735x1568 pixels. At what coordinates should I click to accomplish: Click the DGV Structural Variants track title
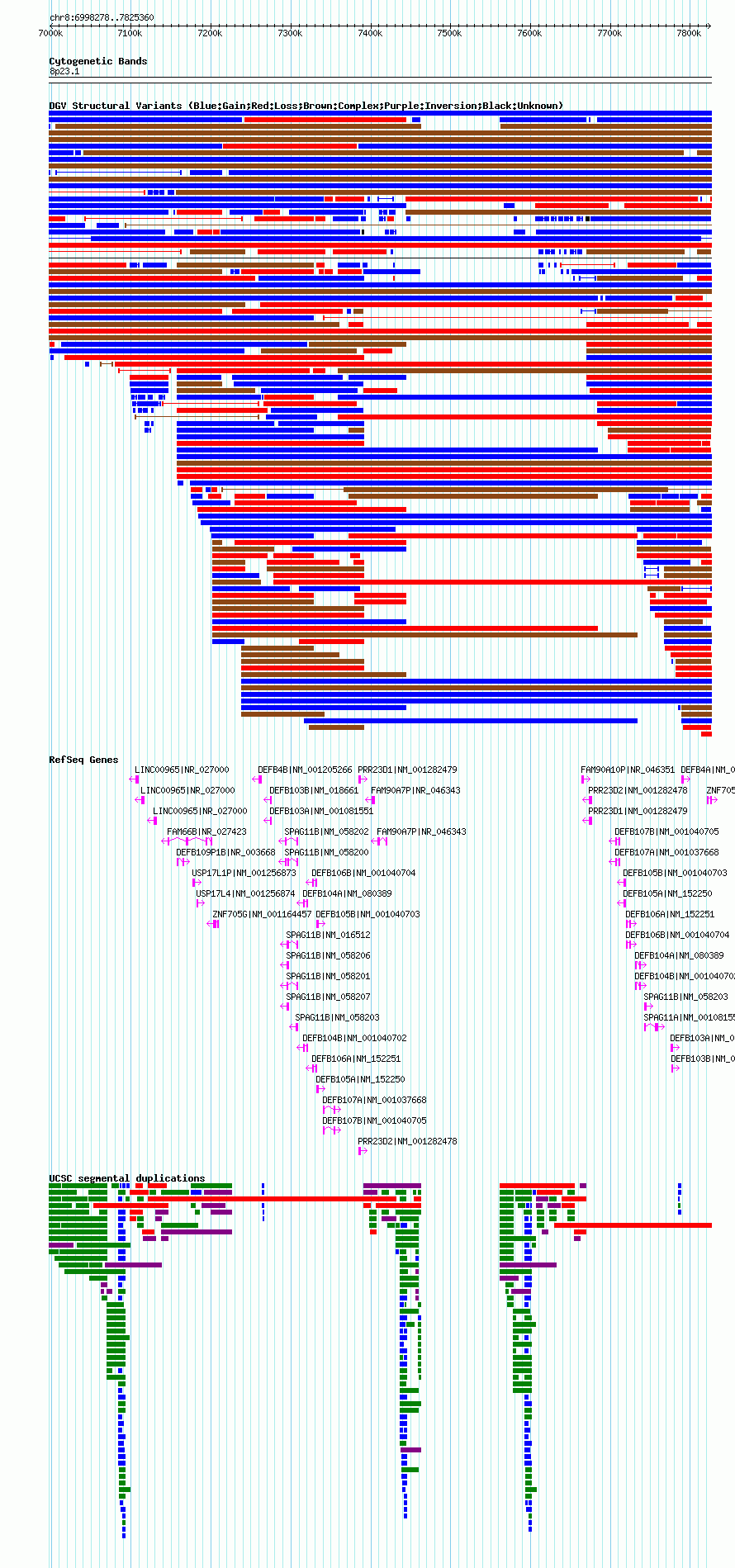pos(306,106)
